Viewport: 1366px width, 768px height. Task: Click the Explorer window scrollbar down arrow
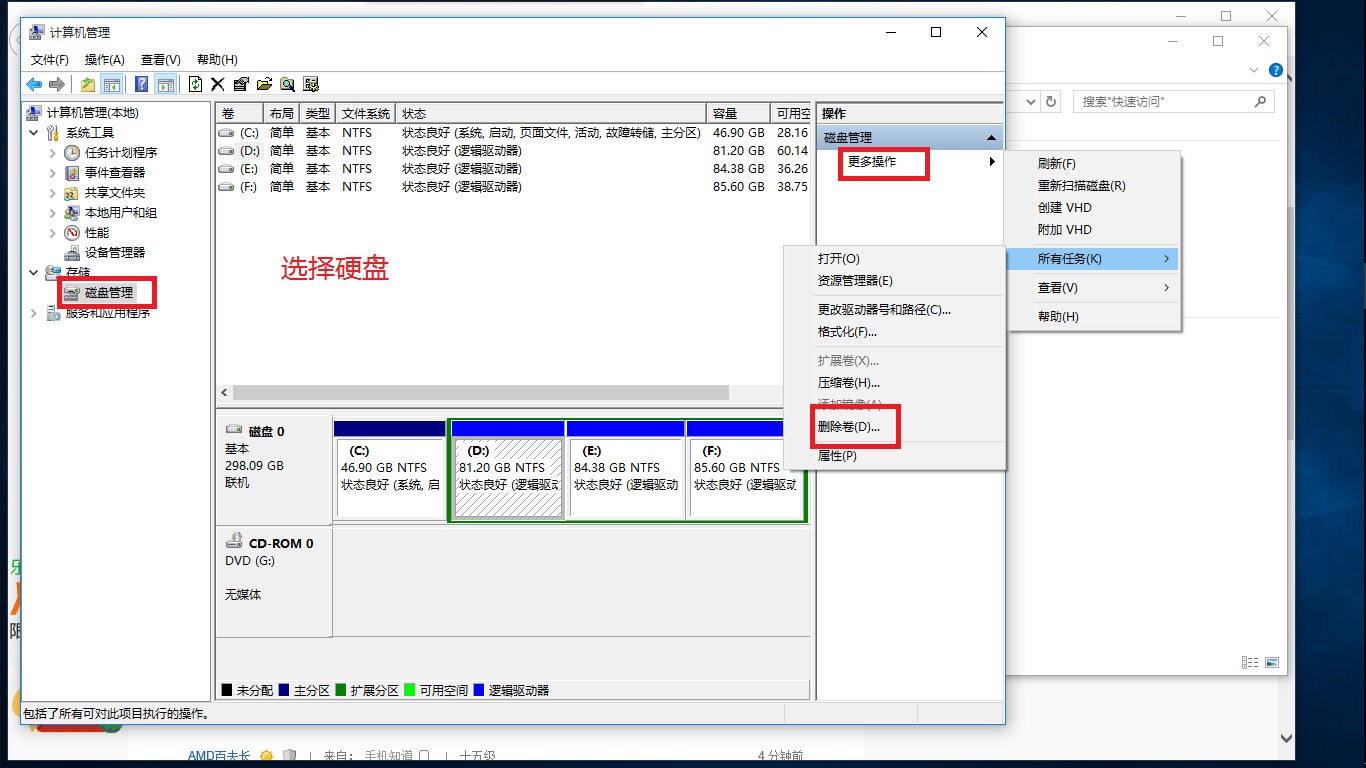[x=1286, y=738]
